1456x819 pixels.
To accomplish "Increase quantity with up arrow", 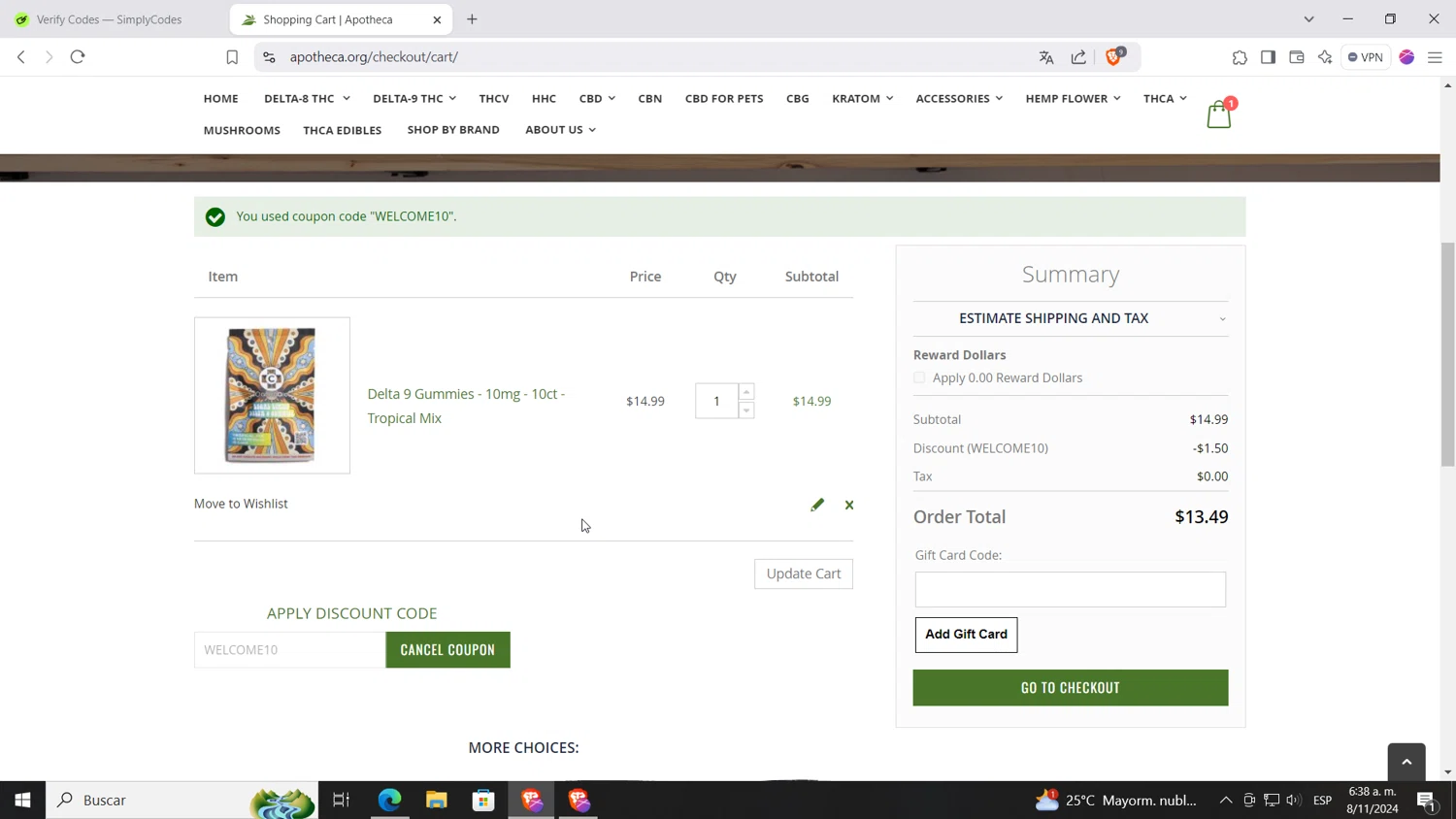I will 746,392.
